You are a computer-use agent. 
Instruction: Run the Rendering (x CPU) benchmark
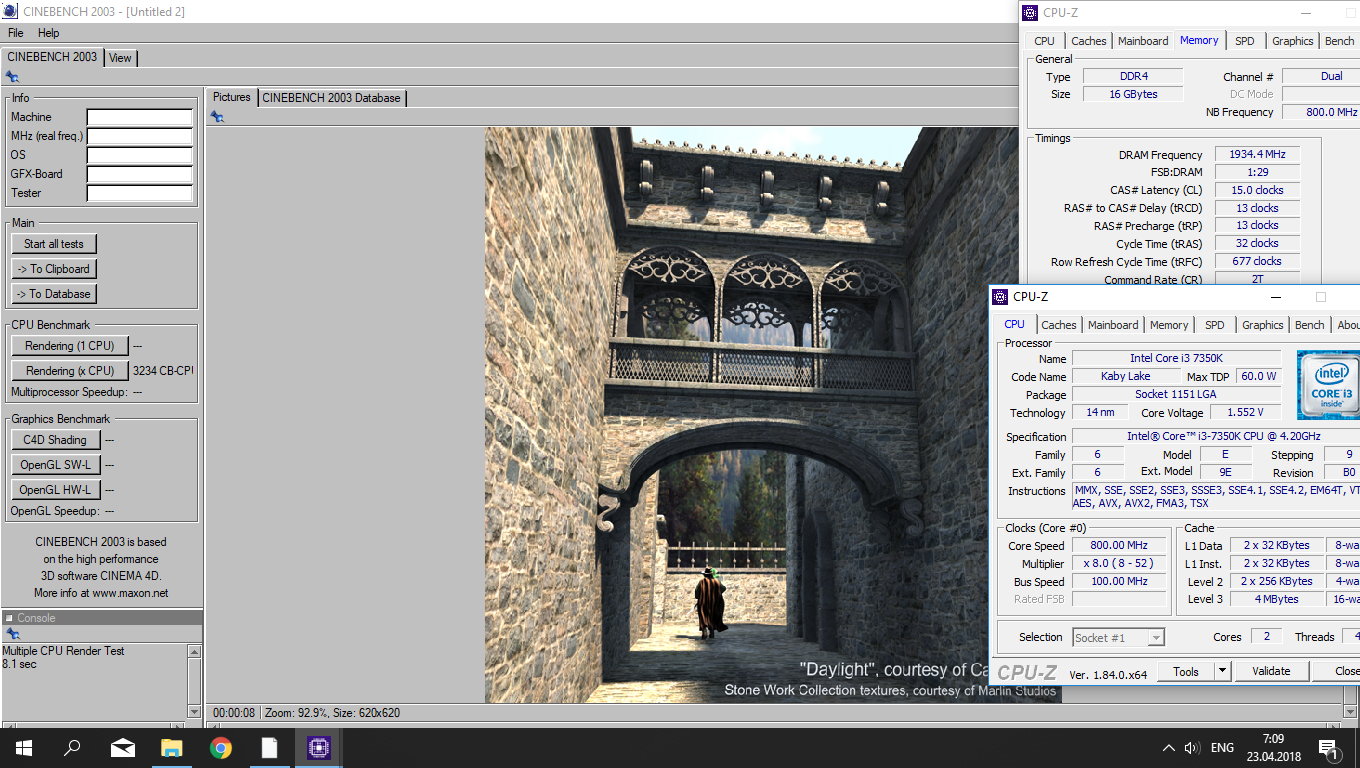(70, 371)
